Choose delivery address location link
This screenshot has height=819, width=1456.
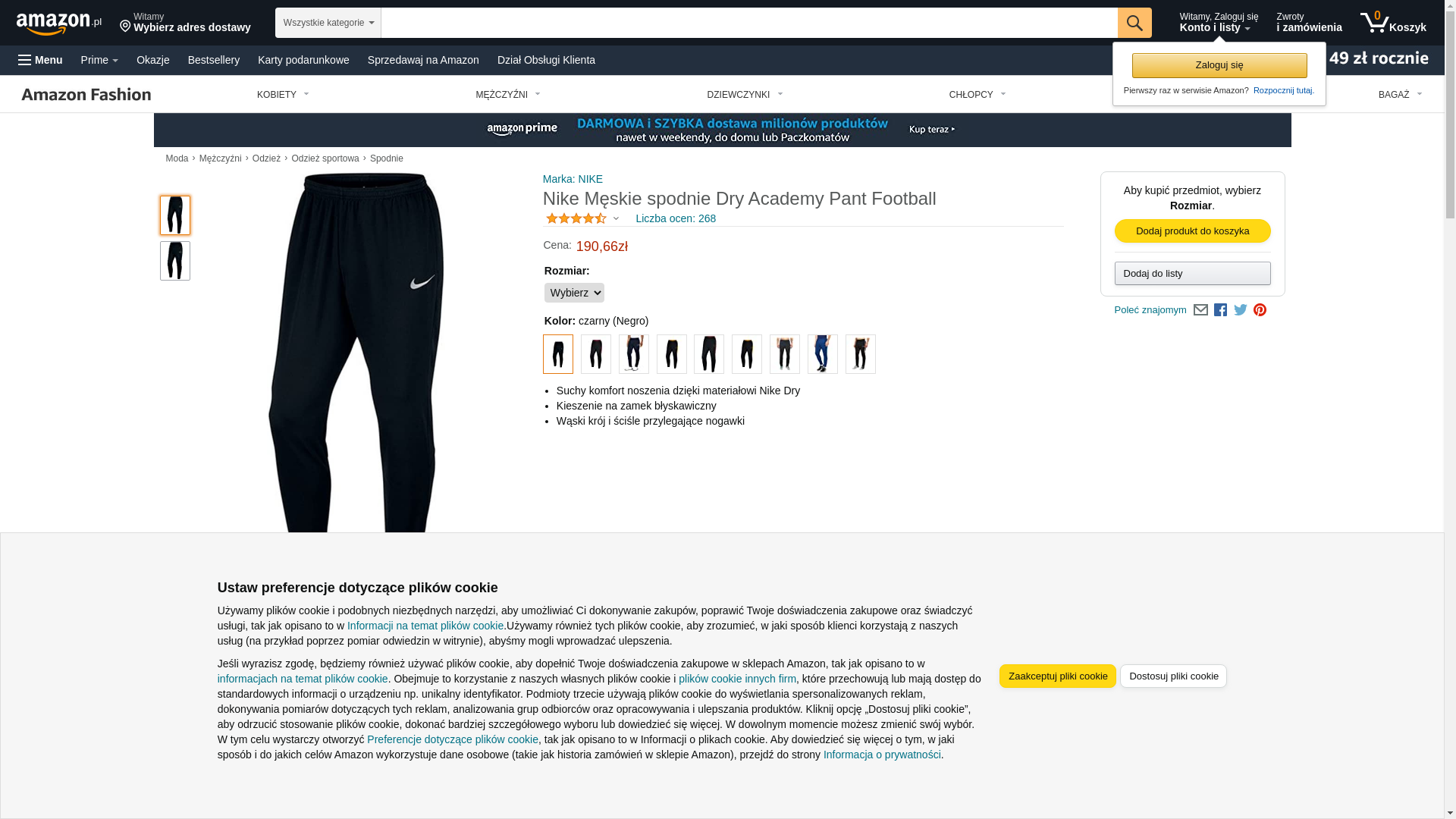(x=185, y=23)
